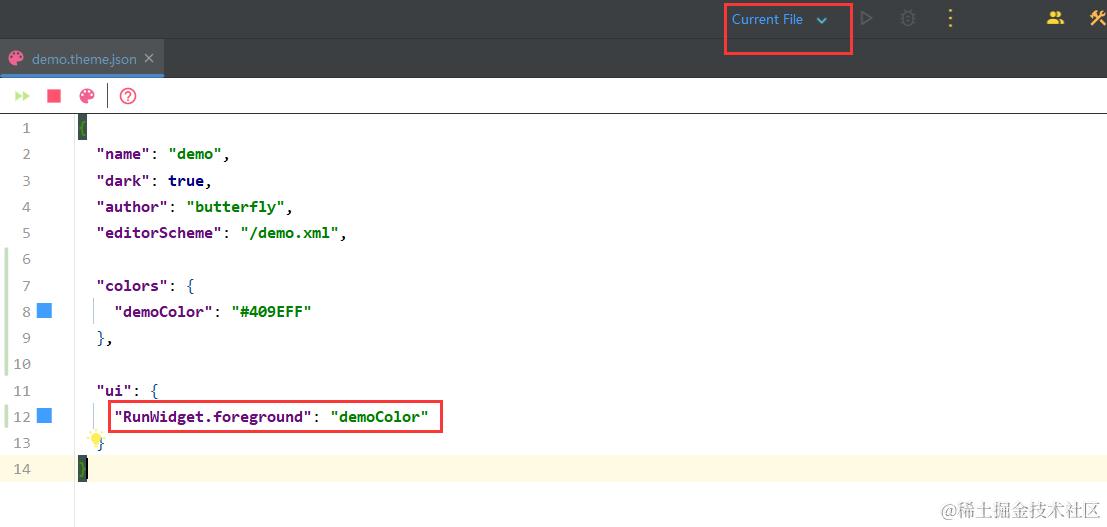Click the "demoColor" key on line 8
Image resolution: width=1107 pixels, height=527 pixels.
coord(163,312)
